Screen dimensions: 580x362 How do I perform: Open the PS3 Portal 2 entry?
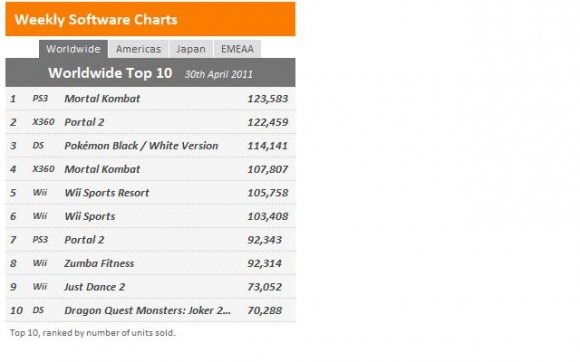click(x=84, y=240)
